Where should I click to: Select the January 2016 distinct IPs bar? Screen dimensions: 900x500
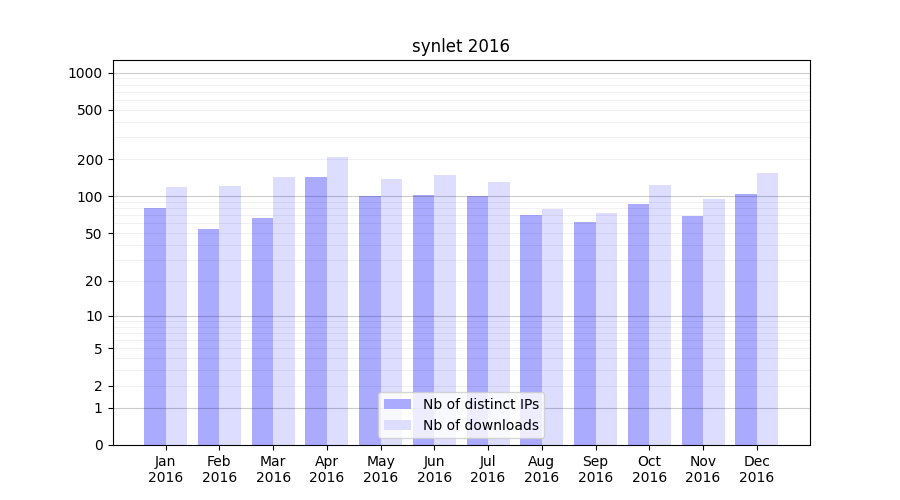pyautogui.click(x=155, y=326)
